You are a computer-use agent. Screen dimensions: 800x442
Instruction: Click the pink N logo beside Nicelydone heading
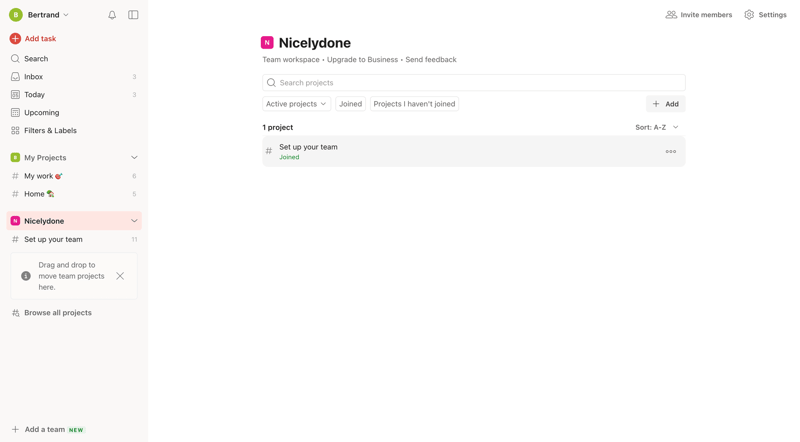[267, 42]
